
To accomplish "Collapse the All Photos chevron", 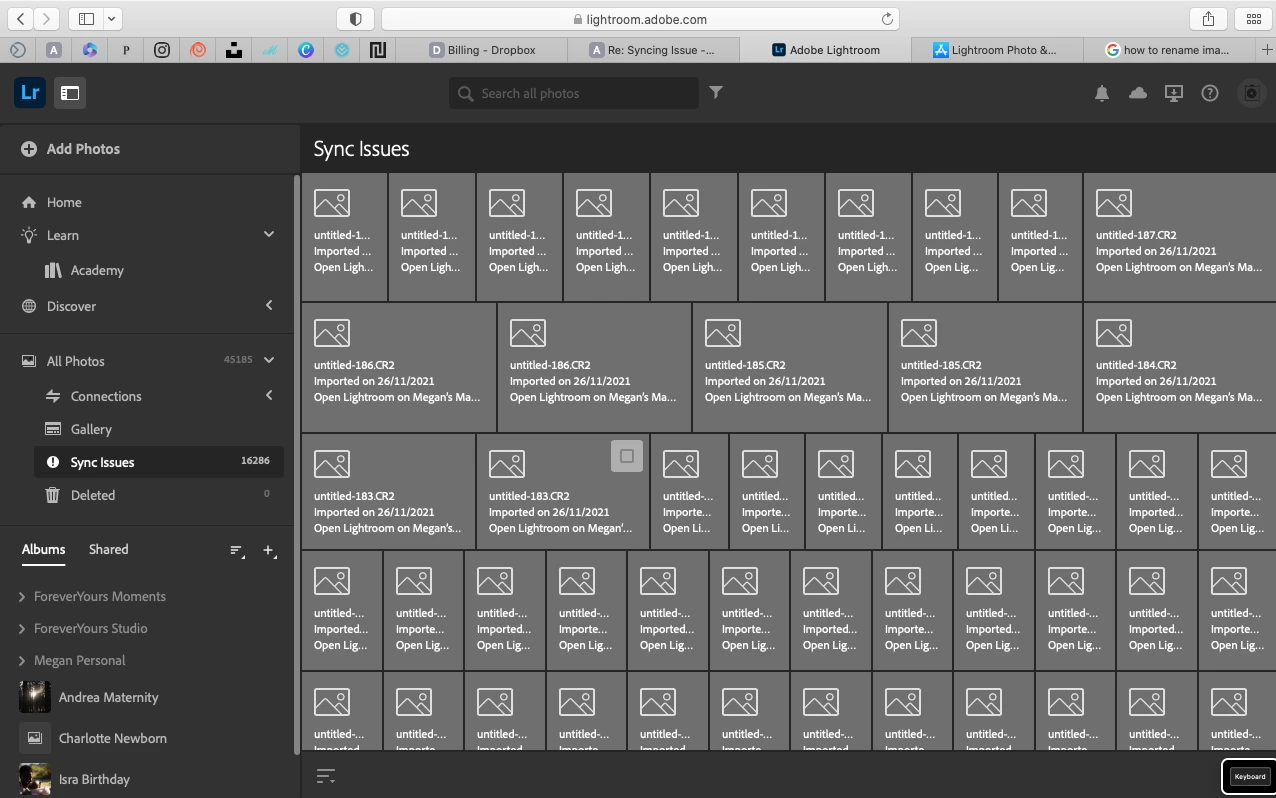I will 268,360.
